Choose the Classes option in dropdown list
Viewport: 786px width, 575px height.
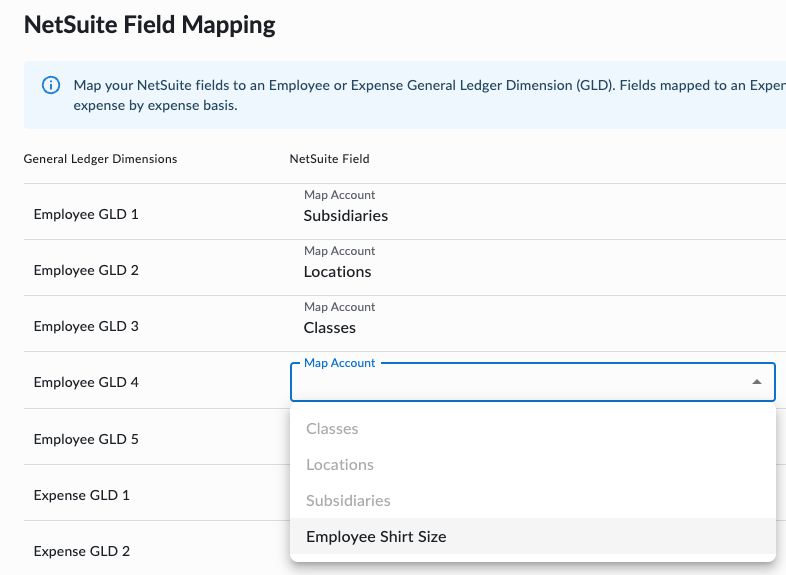point(533,429)
